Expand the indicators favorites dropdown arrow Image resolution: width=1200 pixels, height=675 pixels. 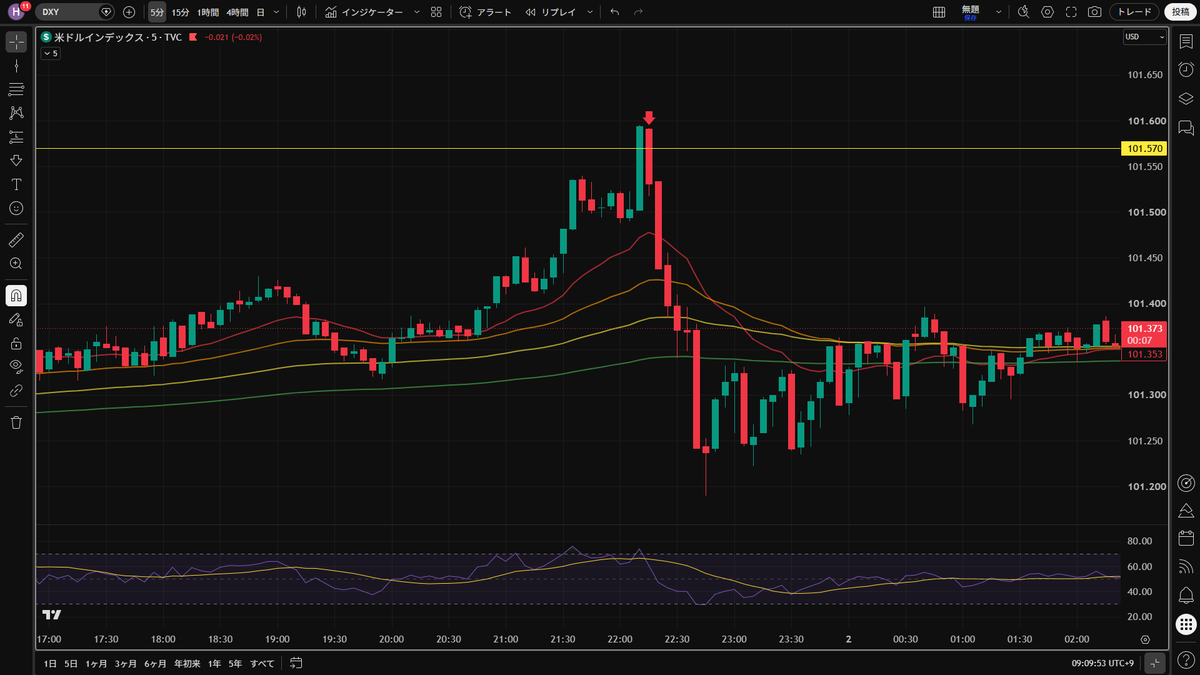pyautogui.click(x=415, y=12)
